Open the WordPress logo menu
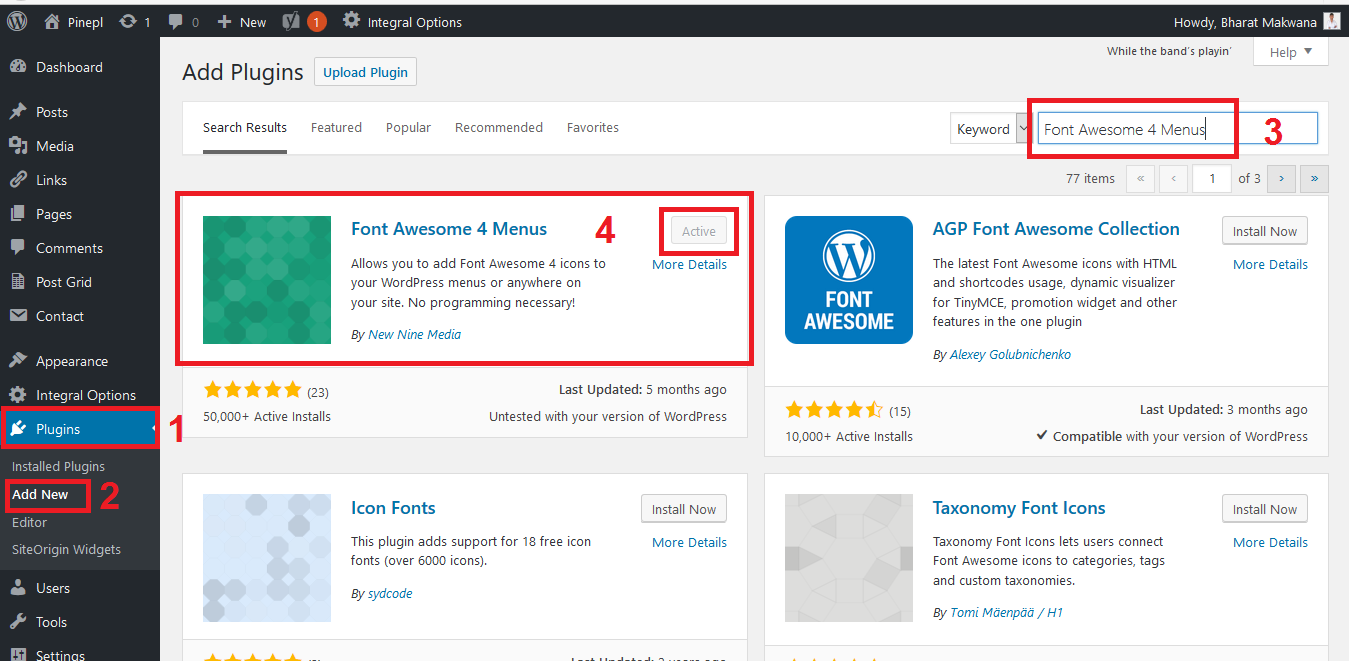This screenshot has height=661, width=1349. pyautogui.click(x=16, y=20)
